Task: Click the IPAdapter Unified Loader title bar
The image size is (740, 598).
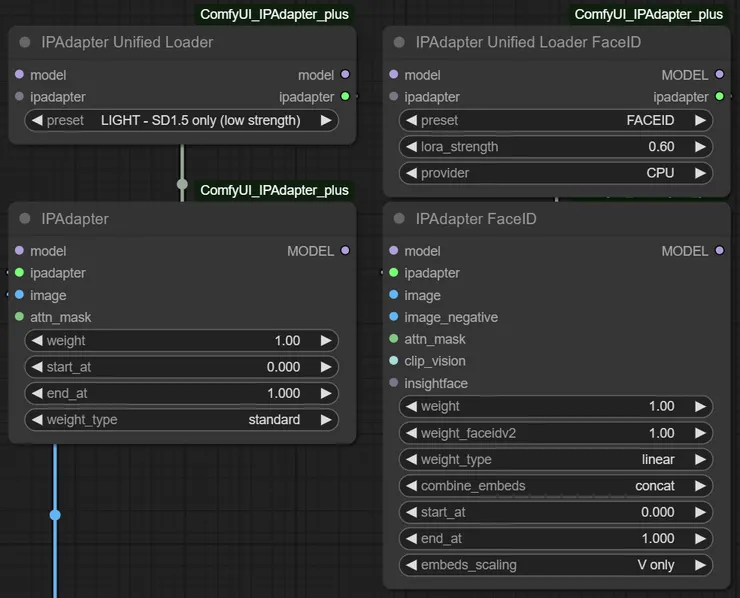Action: point(182,42)
